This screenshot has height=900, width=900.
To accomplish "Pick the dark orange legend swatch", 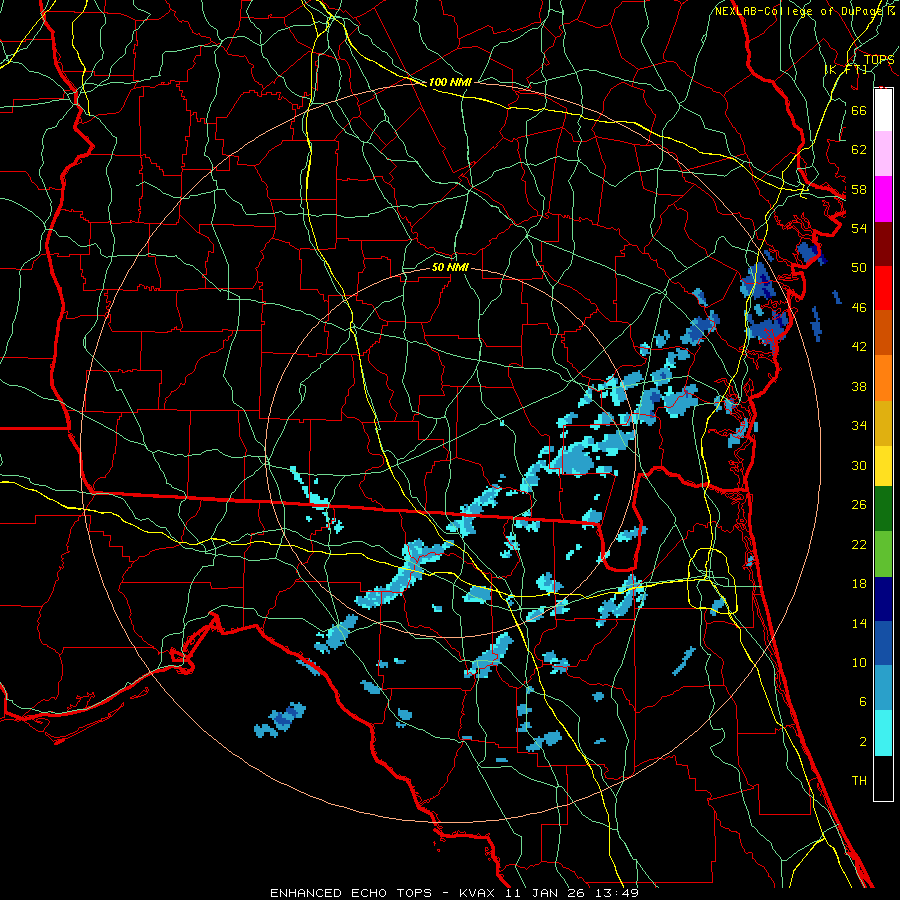I will (x=883, y=333).
